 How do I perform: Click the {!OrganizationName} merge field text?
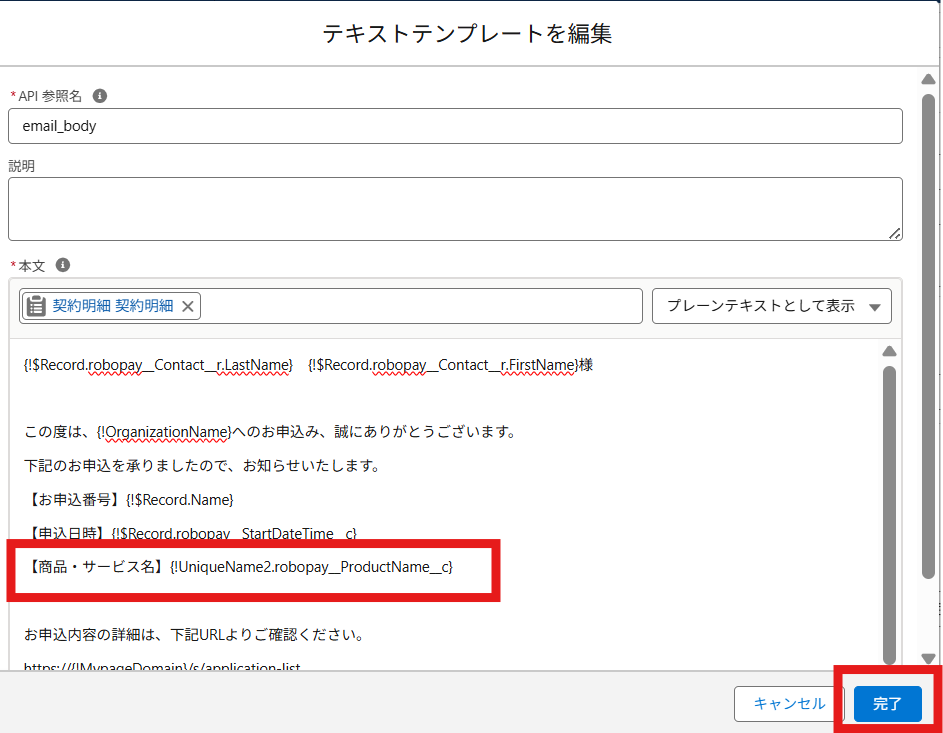coord(164,432)
